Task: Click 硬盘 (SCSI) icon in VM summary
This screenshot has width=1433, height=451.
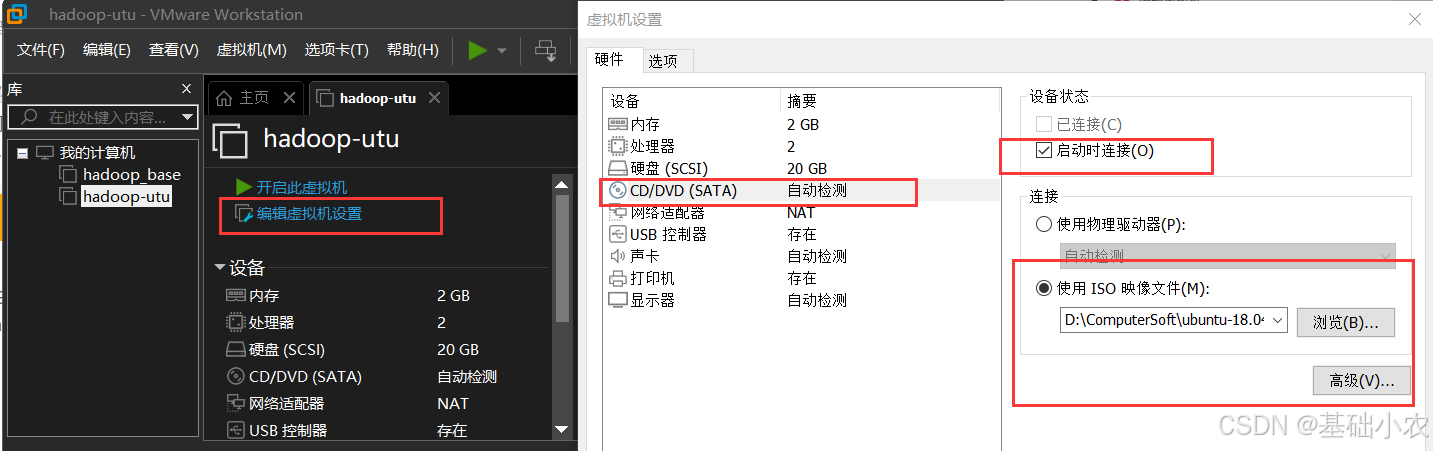Action: coord(236,350)
